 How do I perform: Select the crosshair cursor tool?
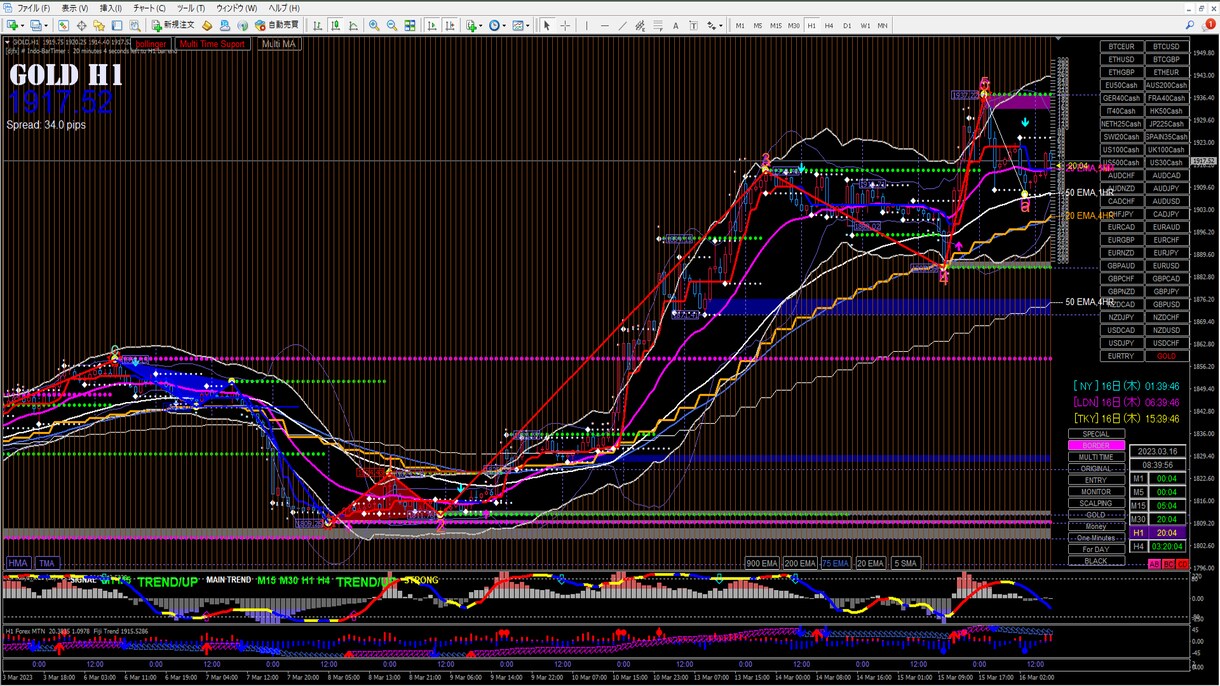[565, 25]
